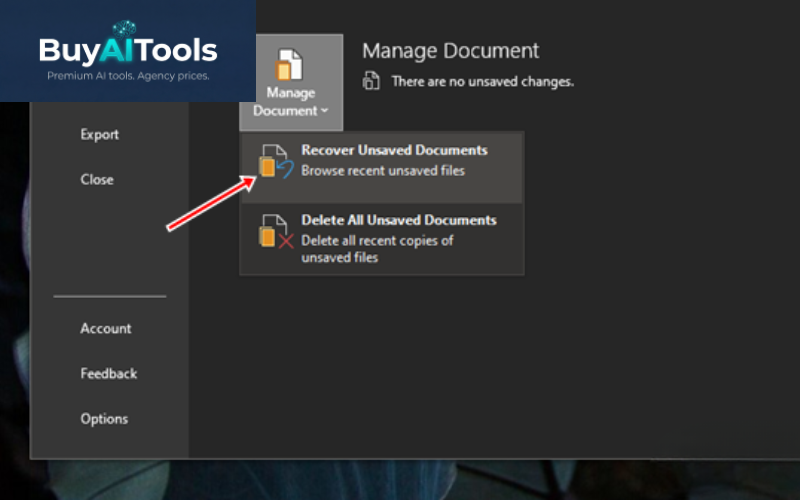Click 'Delete all recent copies of unsaved files' text
800x500 pixels.
coord(377,249)
